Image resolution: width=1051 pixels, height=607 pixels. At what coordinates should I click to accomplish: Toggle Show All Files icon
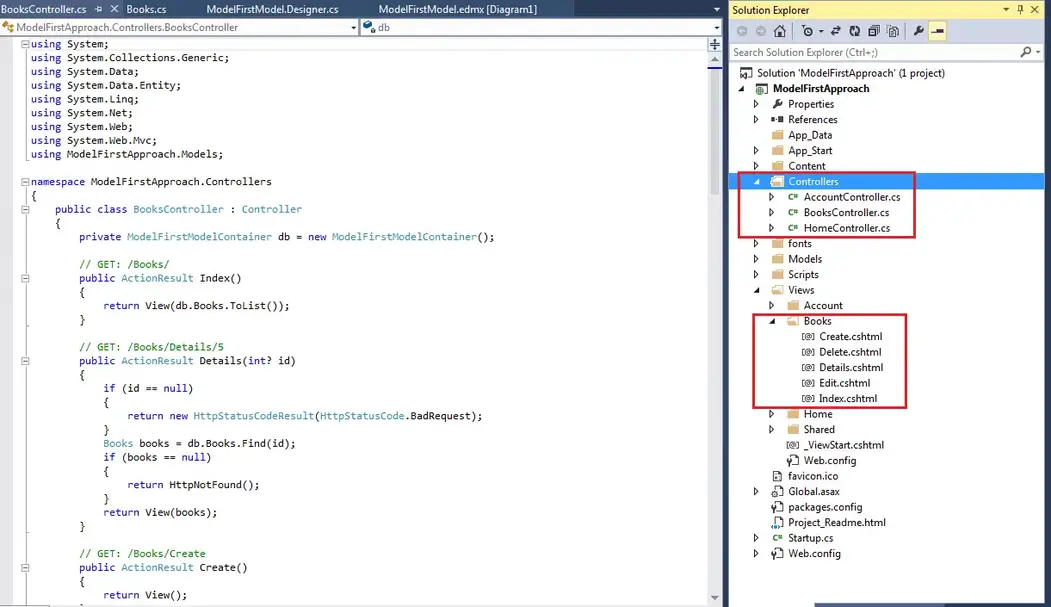click(893, 31)
